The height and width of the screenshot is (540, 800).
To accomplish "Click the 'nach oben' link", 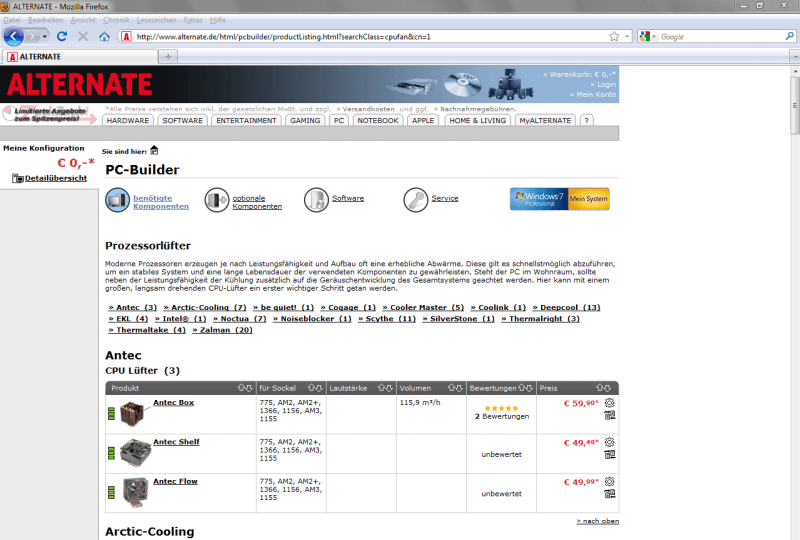I will 597,521.
